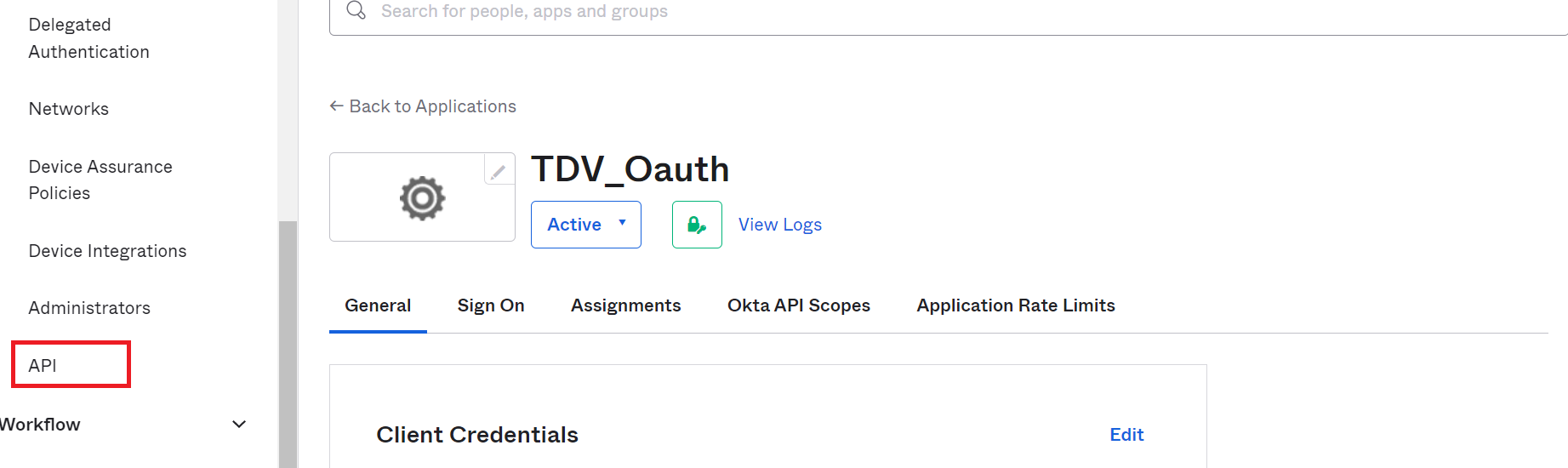Open the Okta API Scopes tab
The height and width of the screenshot is (468, 1568).
(x=799, y=305)
